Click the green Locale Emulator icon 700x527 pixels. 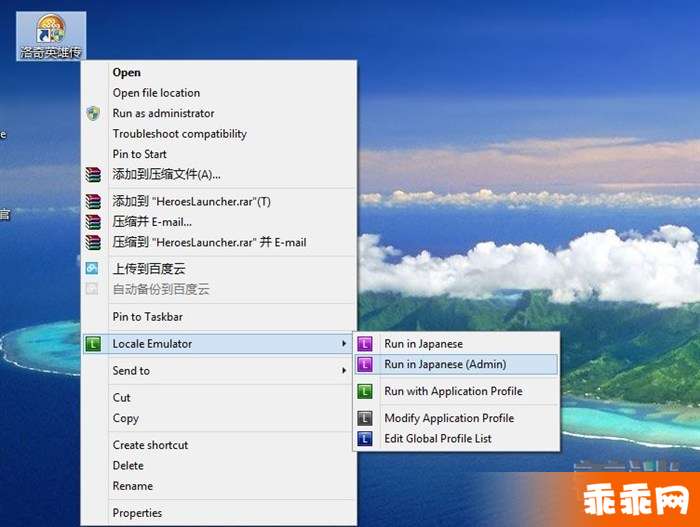(93, 344)
